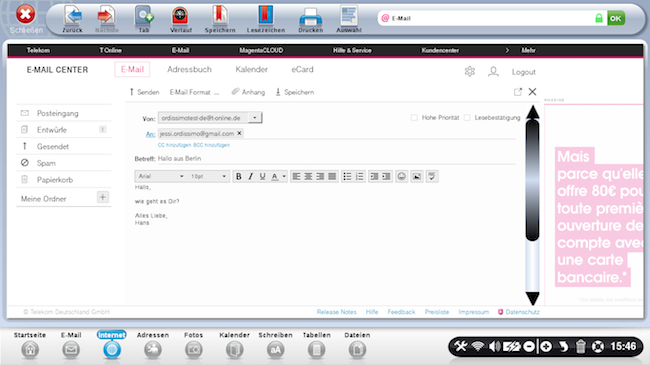The height and width of the screenshot is (365, 650).
Task: Switch to the Adressbuch tab
Action: tap(189, 69)
